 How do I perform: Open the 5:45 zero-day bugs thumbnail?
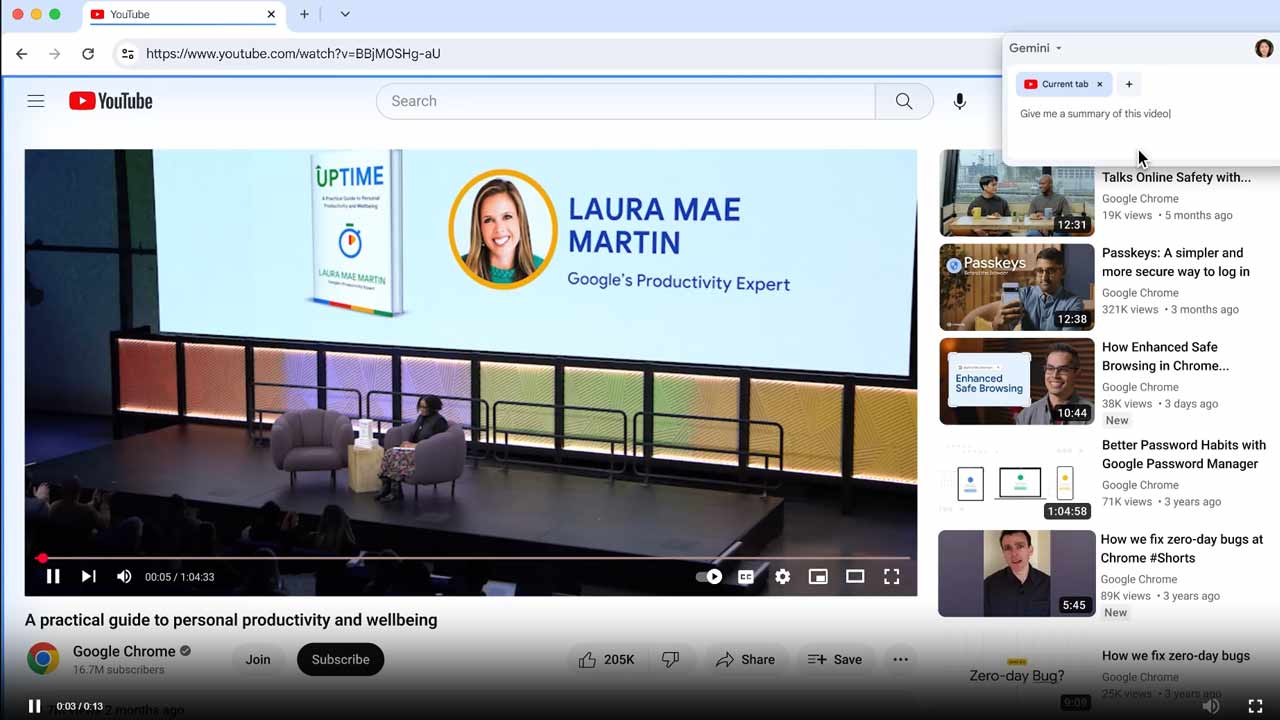tap(1017, 573)
